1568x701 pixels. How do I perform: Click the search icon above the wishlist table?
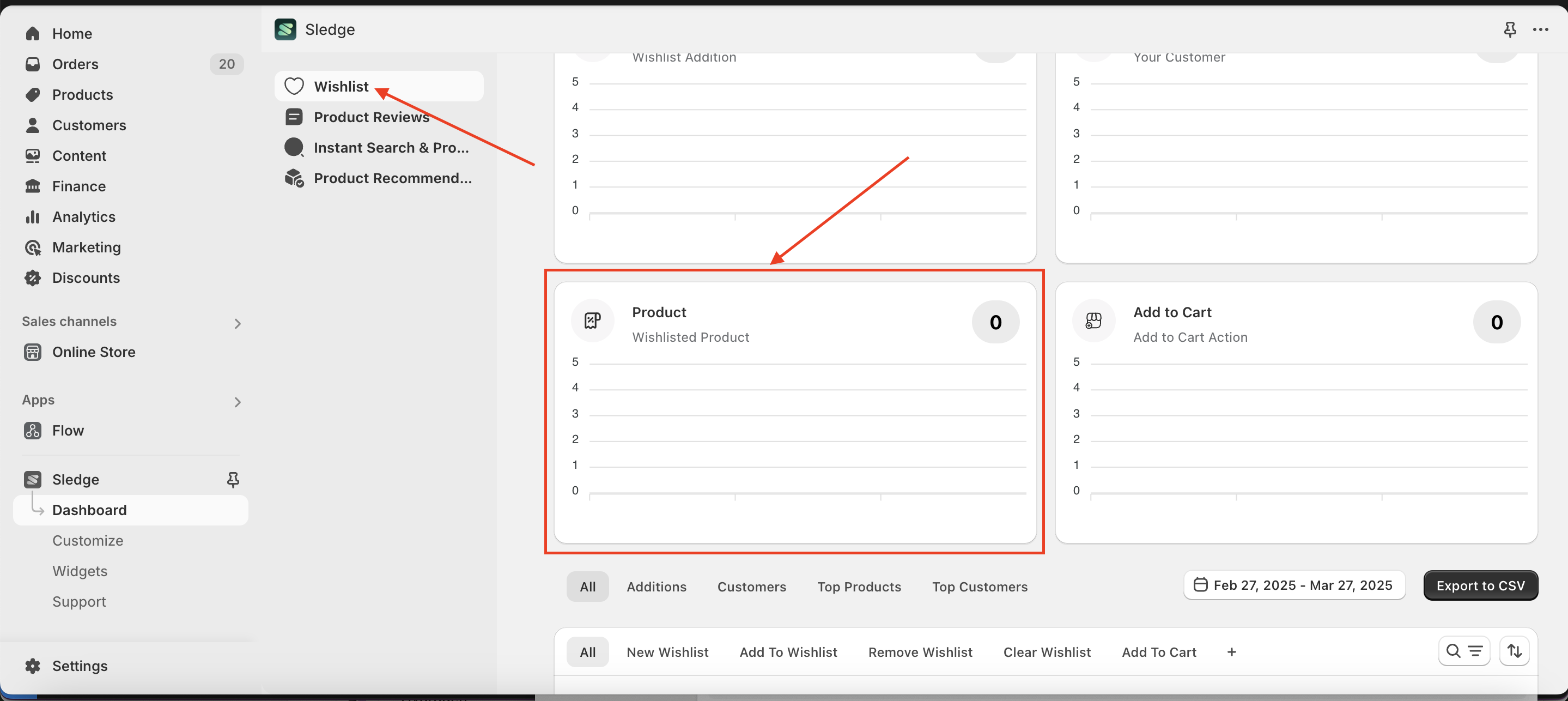[x=1455, y=651]
